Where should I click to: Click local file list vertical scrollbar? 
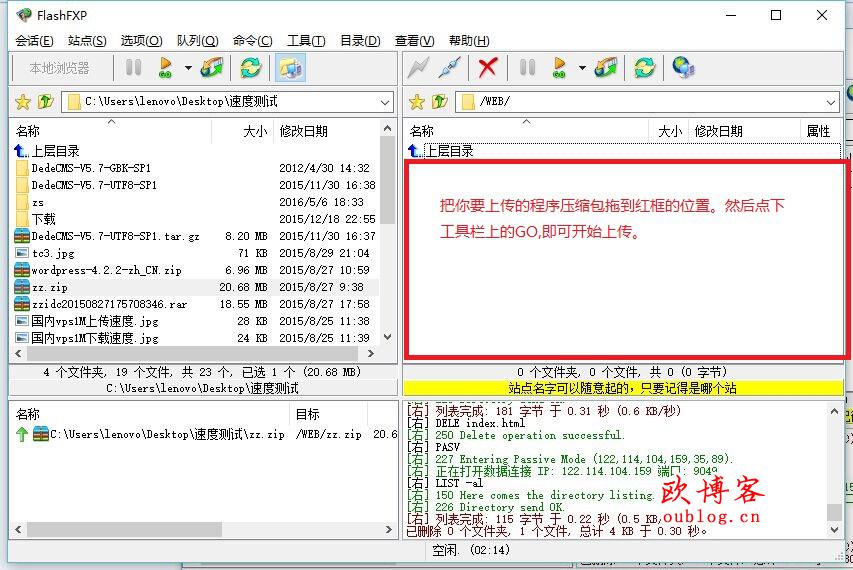click(x=387, y=180)
